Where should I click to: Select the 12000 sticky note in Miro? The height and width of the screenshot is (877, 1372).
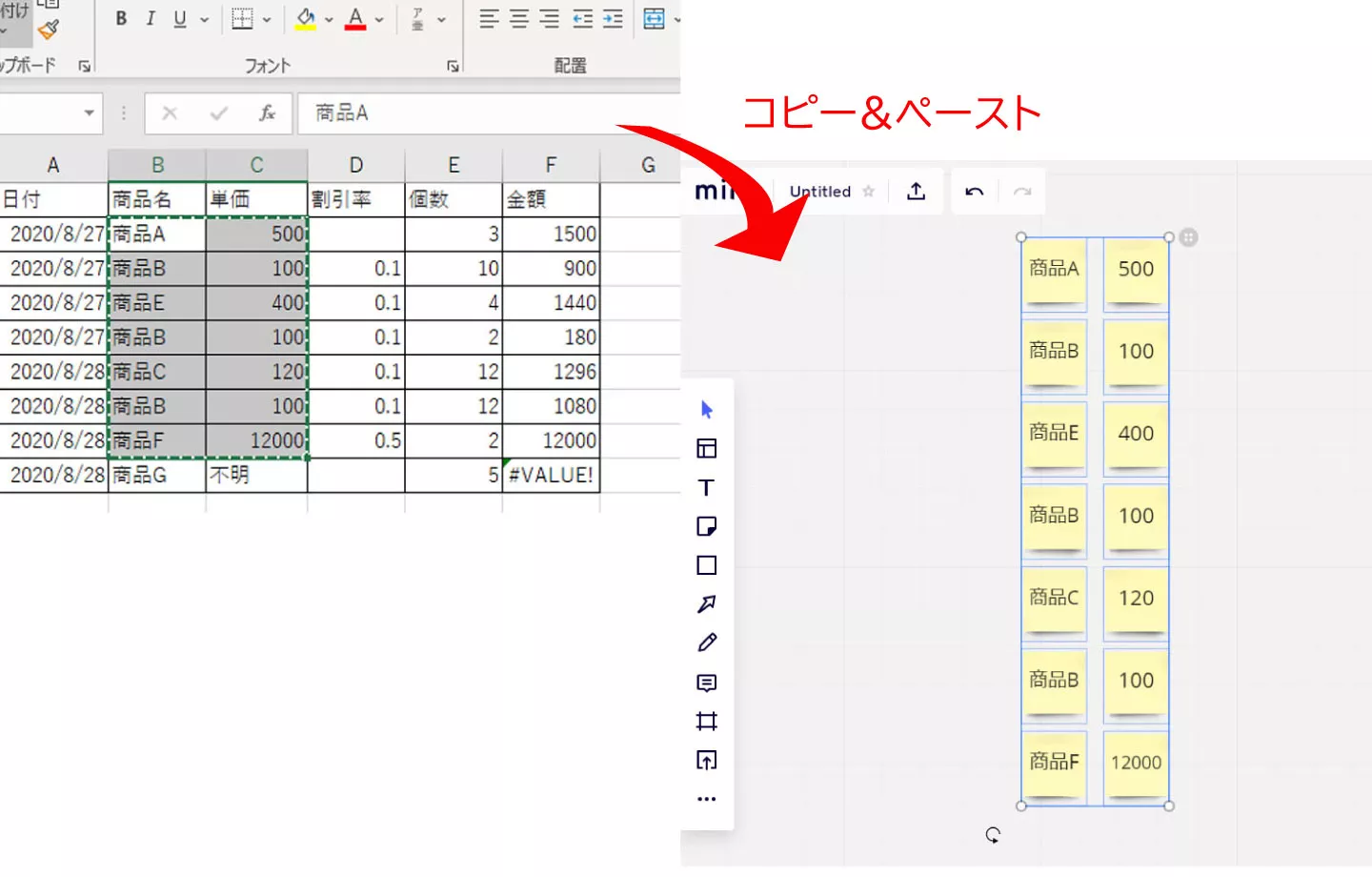pyautogui.click(x=1136, y=766)
